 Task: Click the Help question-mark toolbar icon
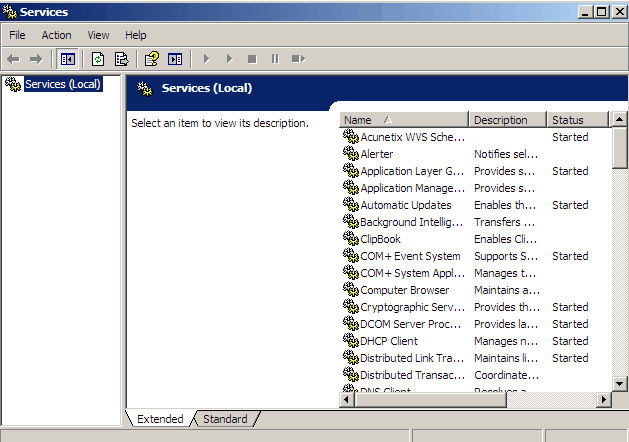pyautogui.click(x=152, y=59)
